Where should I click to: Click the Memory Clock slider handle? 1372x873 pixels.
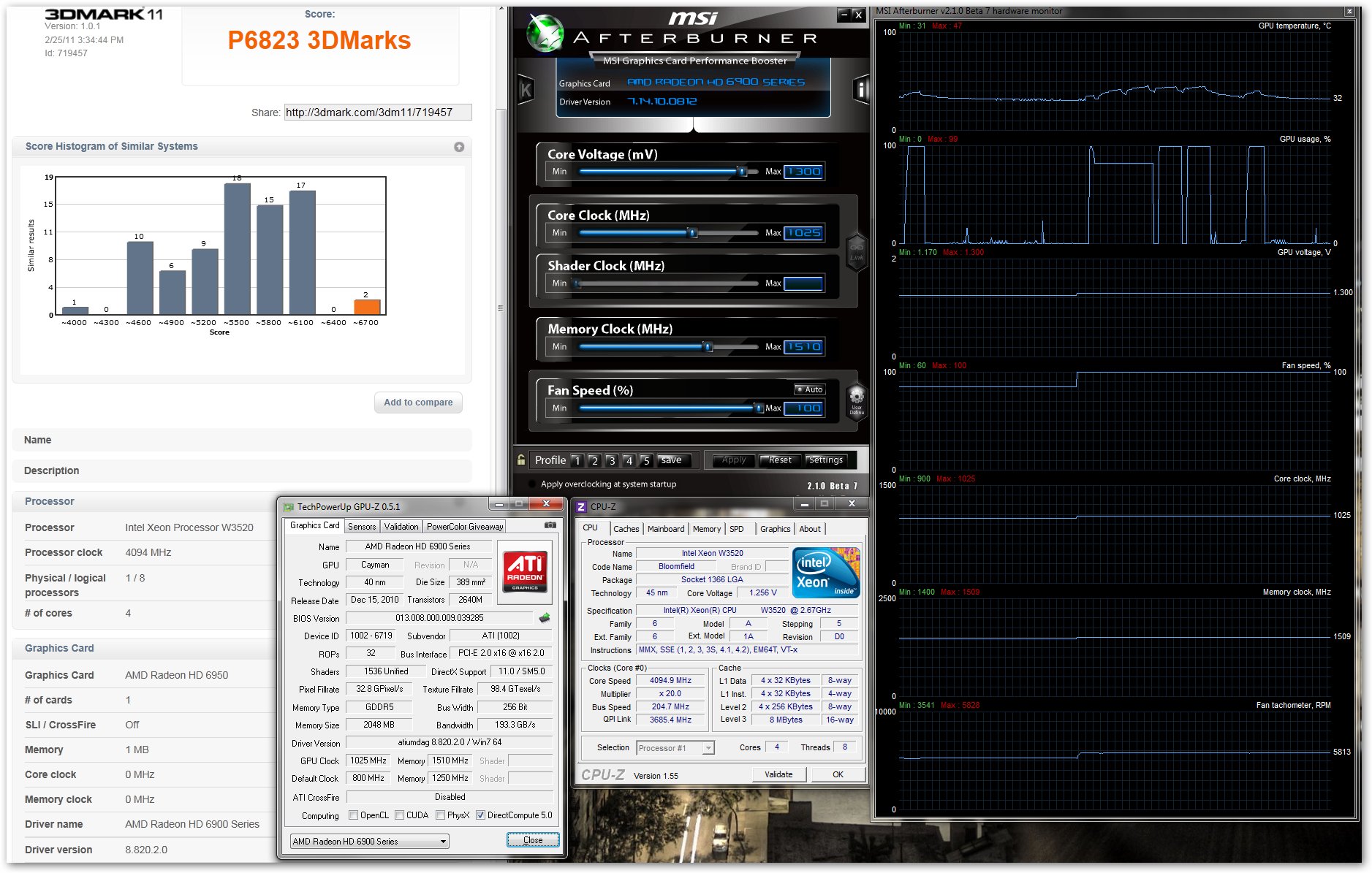pos(708,347)
